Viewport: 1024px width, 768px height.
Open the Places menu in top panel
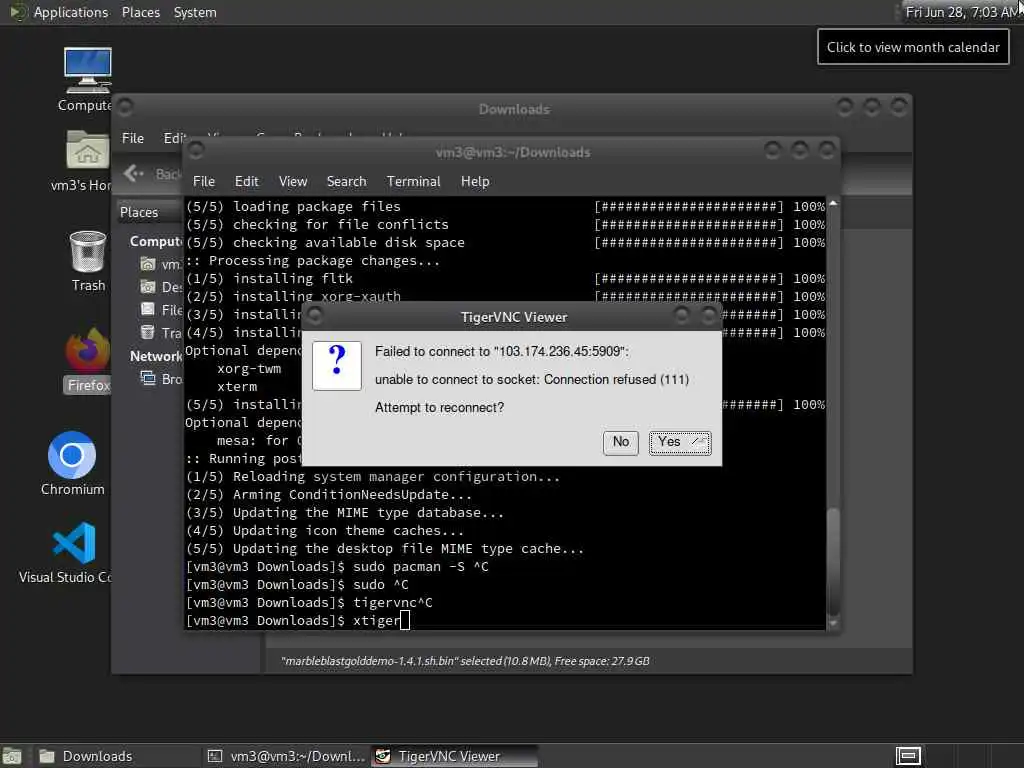(x=140, y=12)
